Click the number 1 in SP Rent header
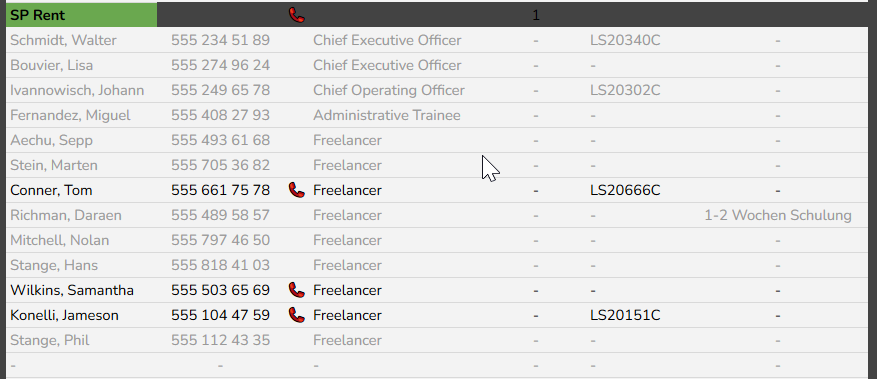The height and width of the screenshot is (379, 877). (x=536, y=15)
